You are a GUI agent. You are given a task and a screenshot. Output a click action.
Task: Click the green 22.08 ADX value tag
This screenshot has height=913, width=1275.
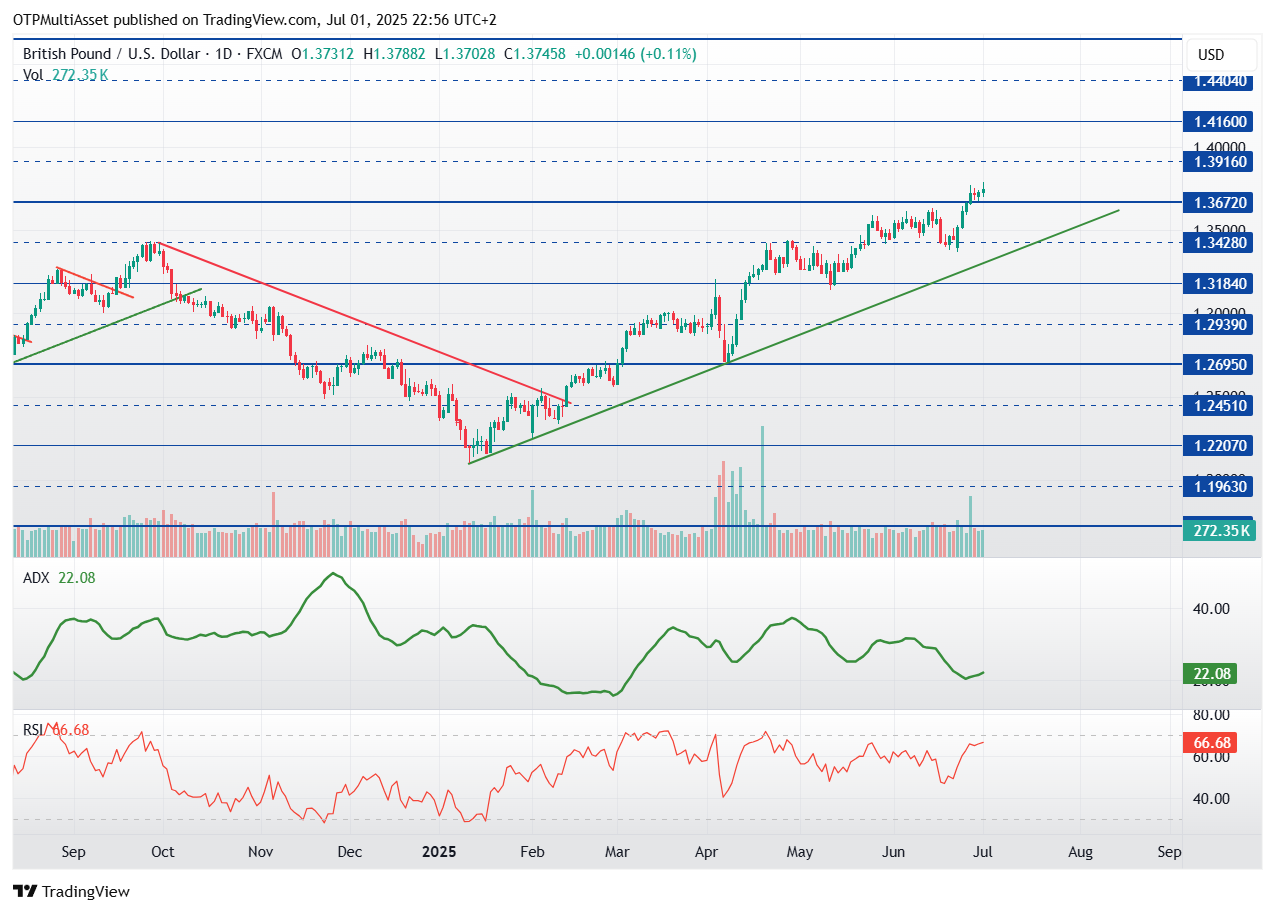(1211, 674)
